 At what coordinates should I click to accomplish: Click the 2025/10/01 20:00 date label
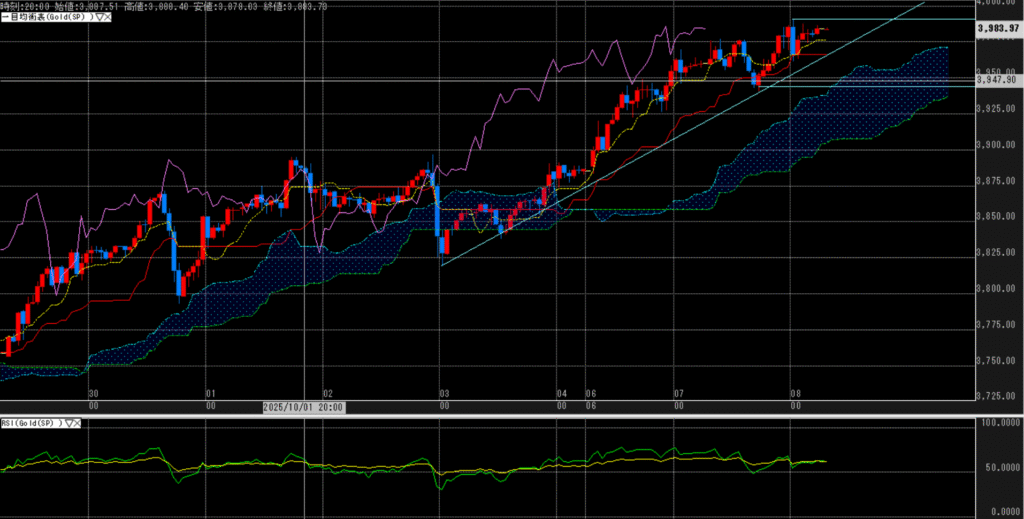(304, 407)
